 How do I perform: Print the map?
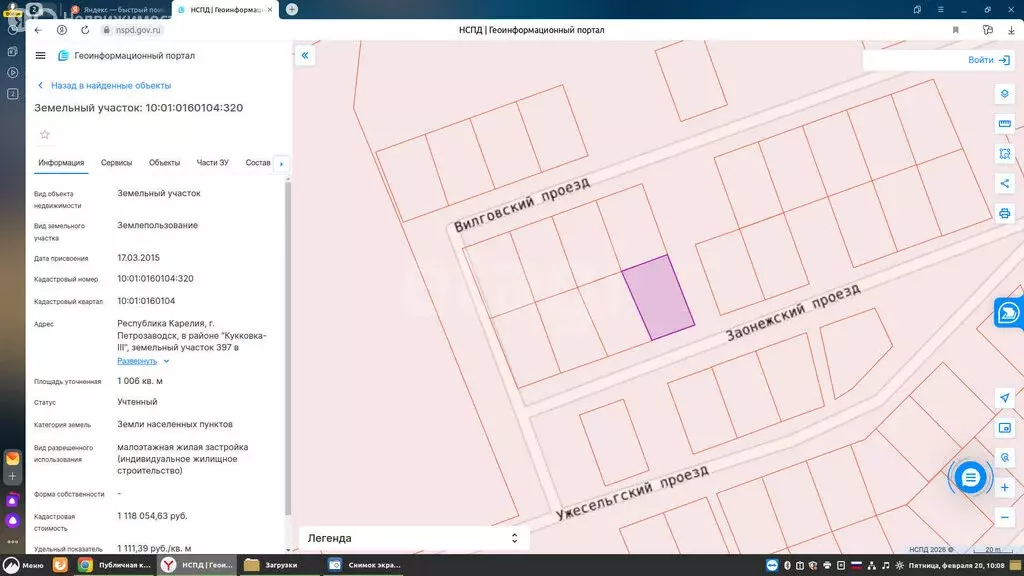coord(1004,213)
